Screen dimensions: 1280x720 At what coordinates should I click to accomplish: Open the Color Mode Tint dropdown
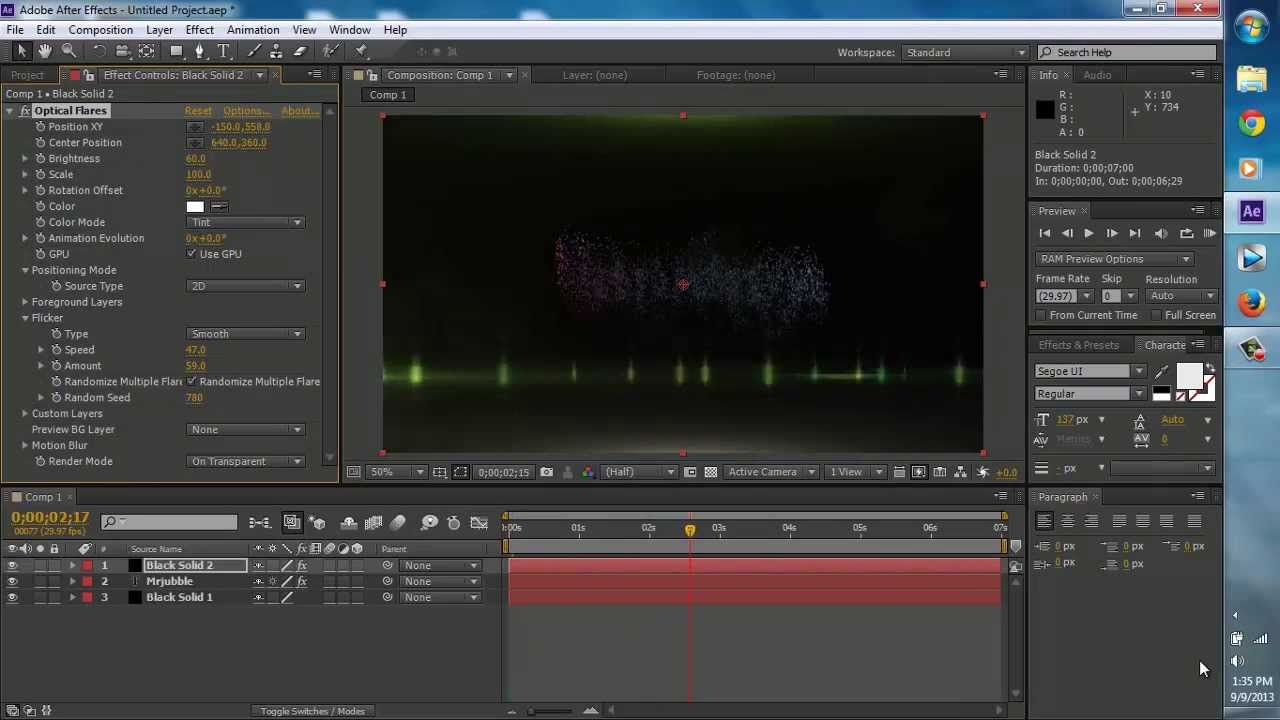246,223
